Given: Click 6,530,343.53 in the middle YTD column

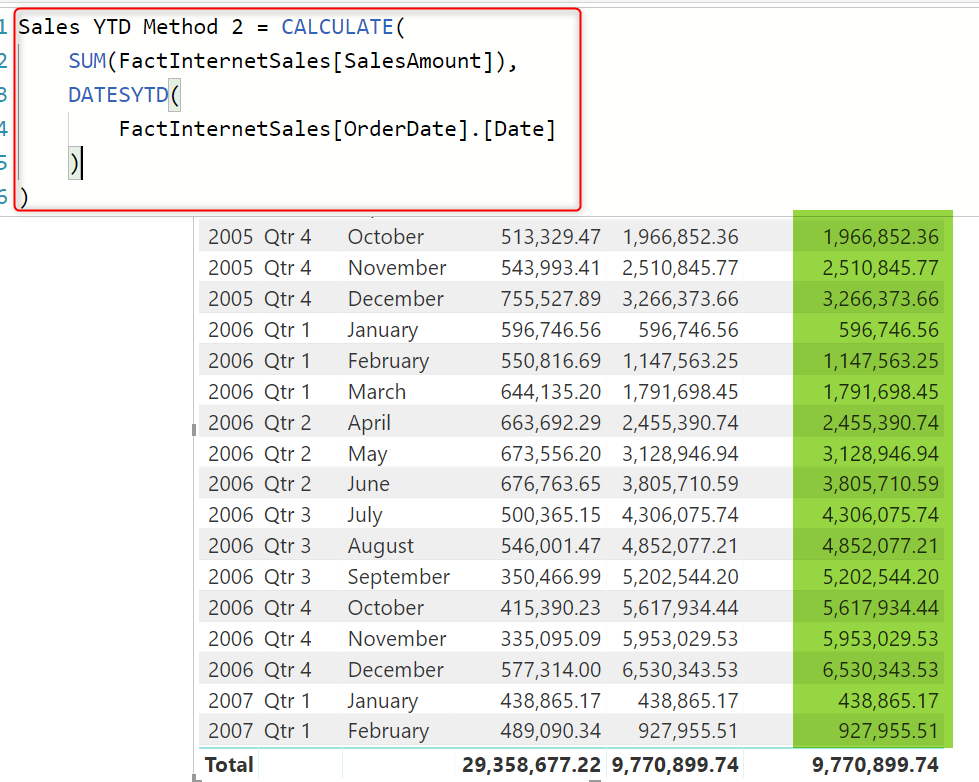Looking at the screenshot, I should (680, 670).
